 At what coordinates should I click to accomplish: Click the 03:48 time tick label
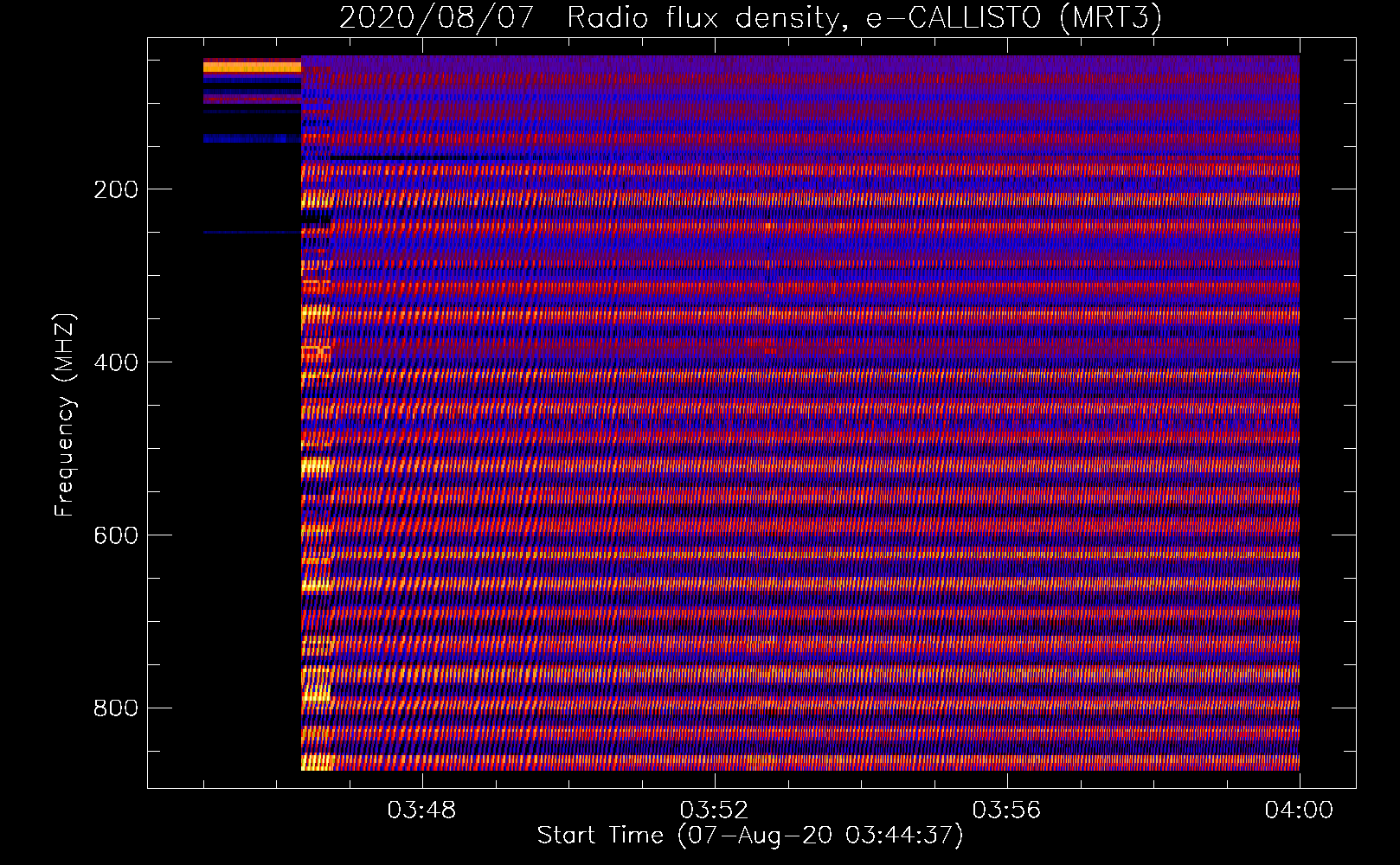(x=421, y=811)
